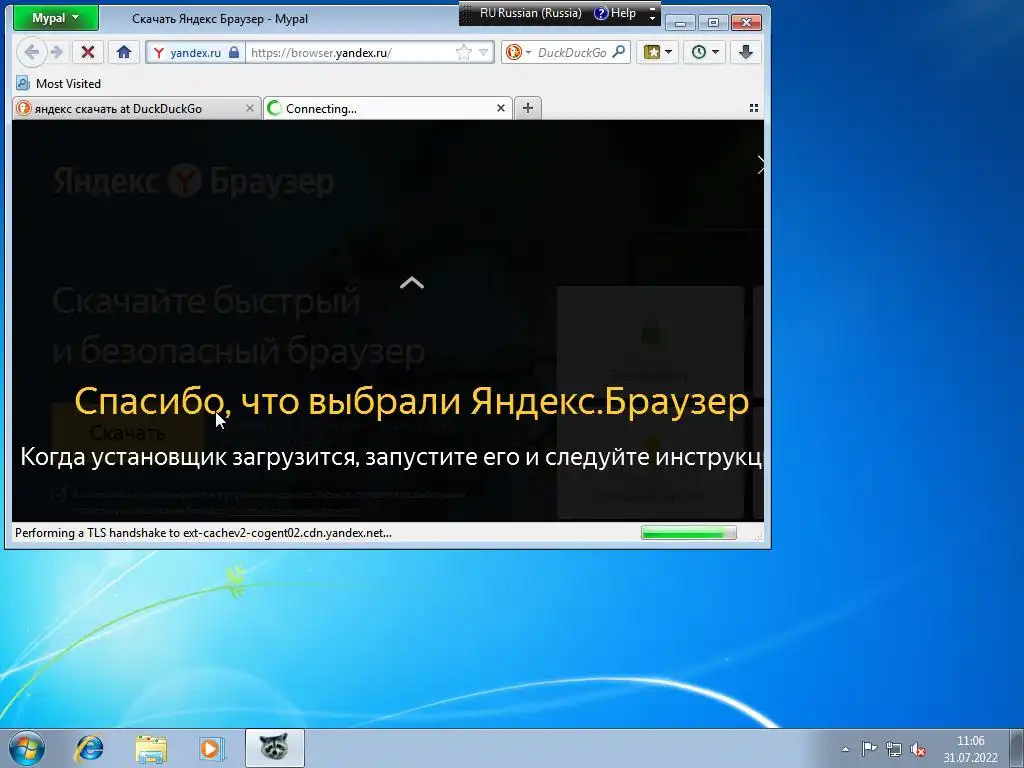Close the DuckDuckGo tab
The width and height of the screenshot is (1024, 768).
[x=249, y=108]
